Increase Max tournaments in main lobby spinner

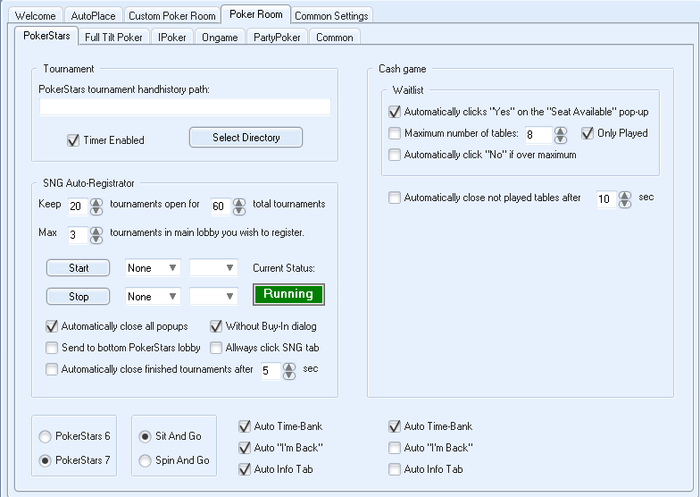96,231
